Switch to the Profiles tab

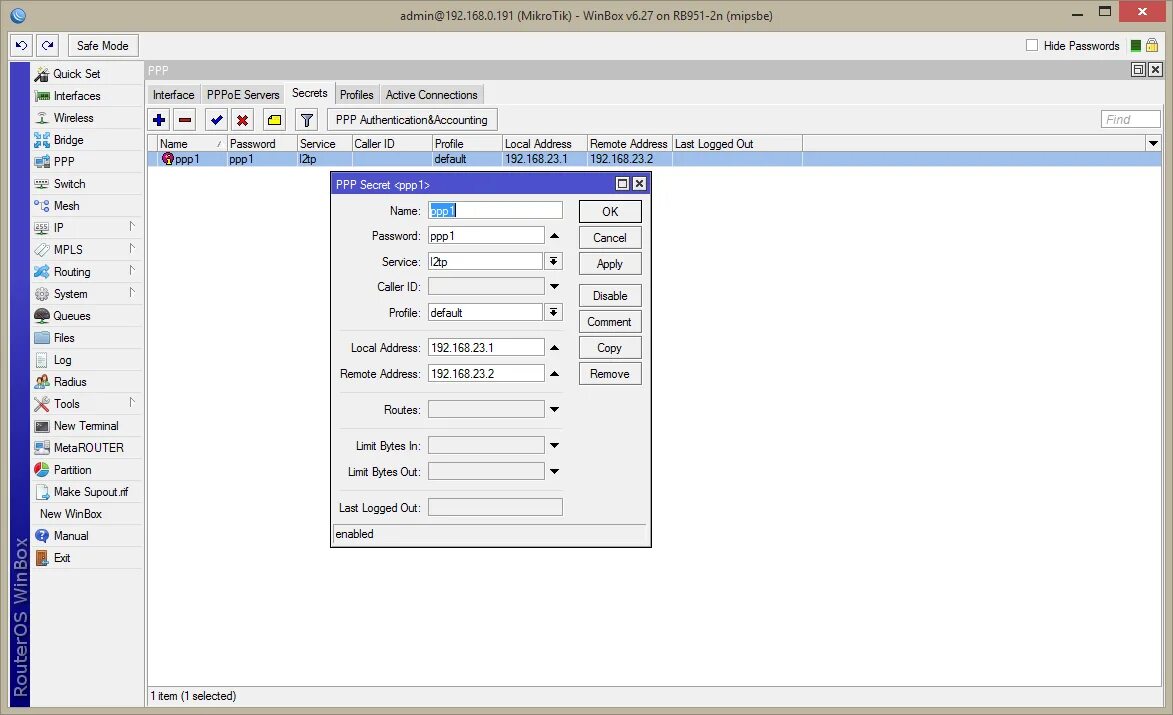tap(357, 95)
